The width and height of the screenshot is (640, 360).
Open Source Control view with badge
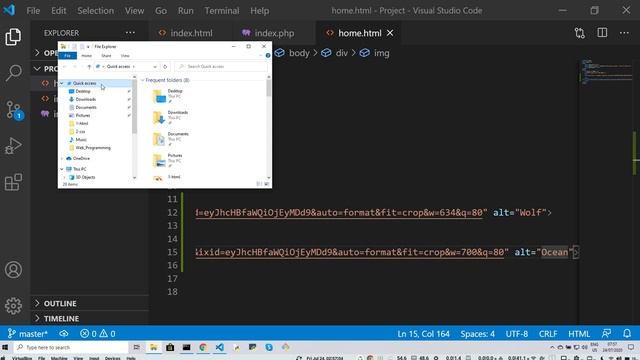[x=14, y=110]
